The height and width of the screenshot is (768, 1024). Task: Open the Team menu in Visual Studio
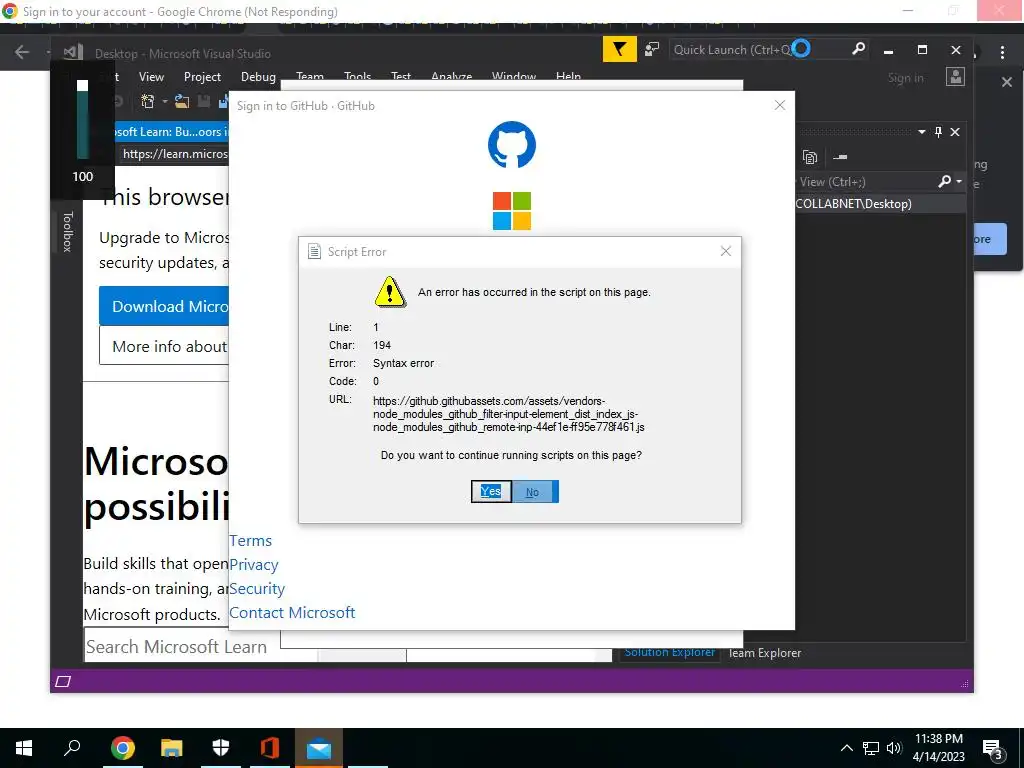[310, 76]
